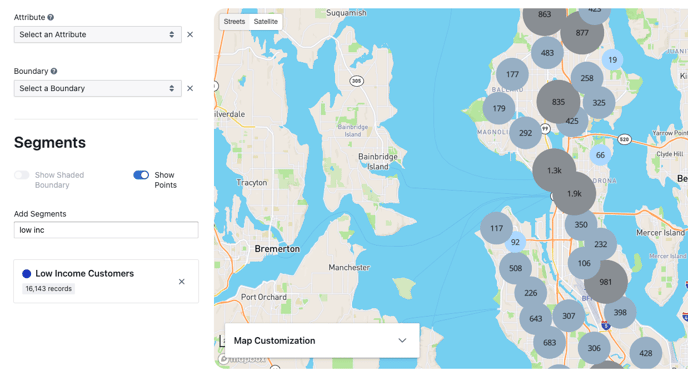The height and width of the screenshot is (371, 688).
Task: Click the Attribute help question mark icon
Action: 51,18
